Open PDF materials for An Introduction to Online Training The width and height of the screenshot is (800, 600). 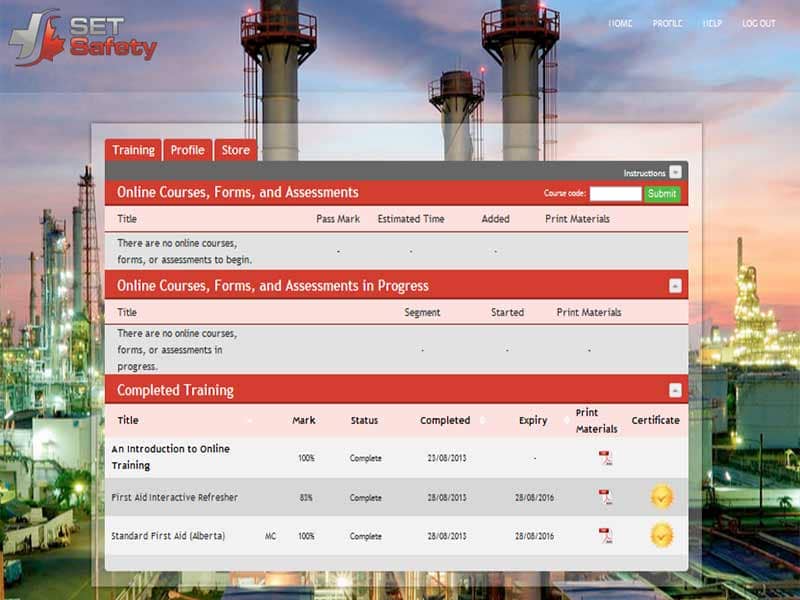(605, 458)
